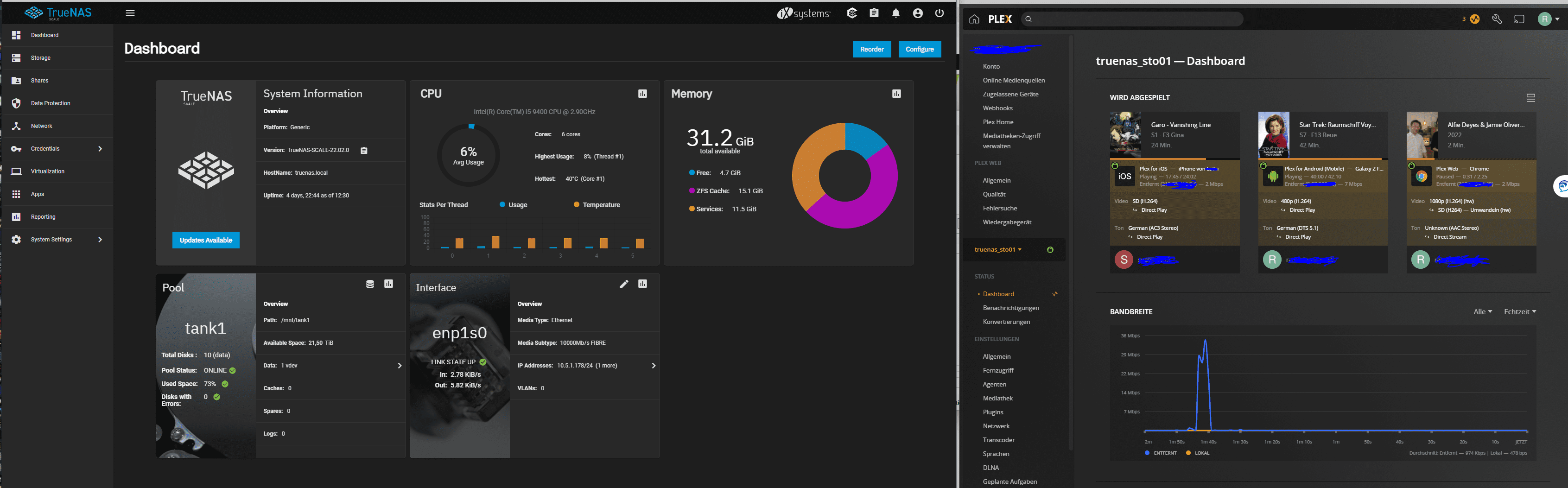
Task: Open the TrueNAS jobs clipboard icon
Action: click(x=874, y=13)
